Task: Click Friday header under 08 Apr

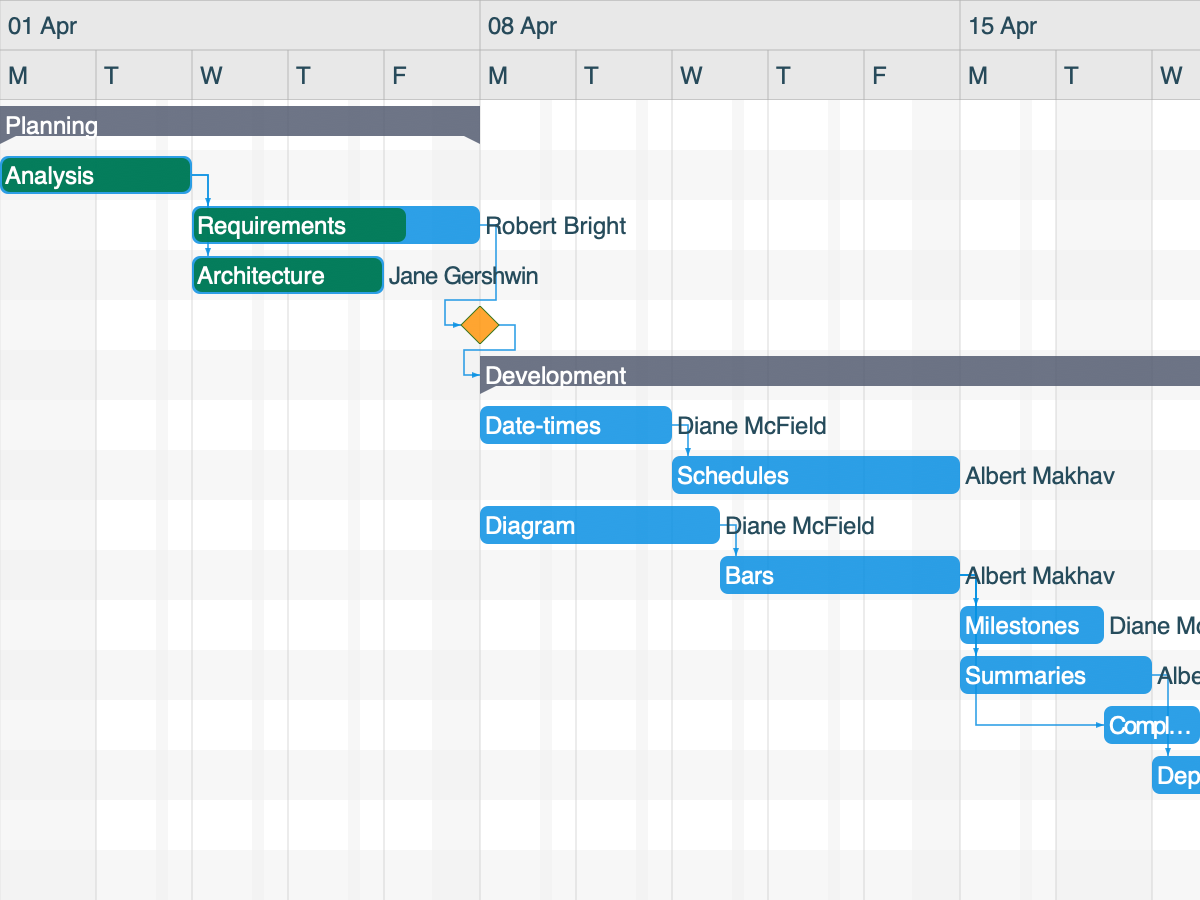Action: 912,75
